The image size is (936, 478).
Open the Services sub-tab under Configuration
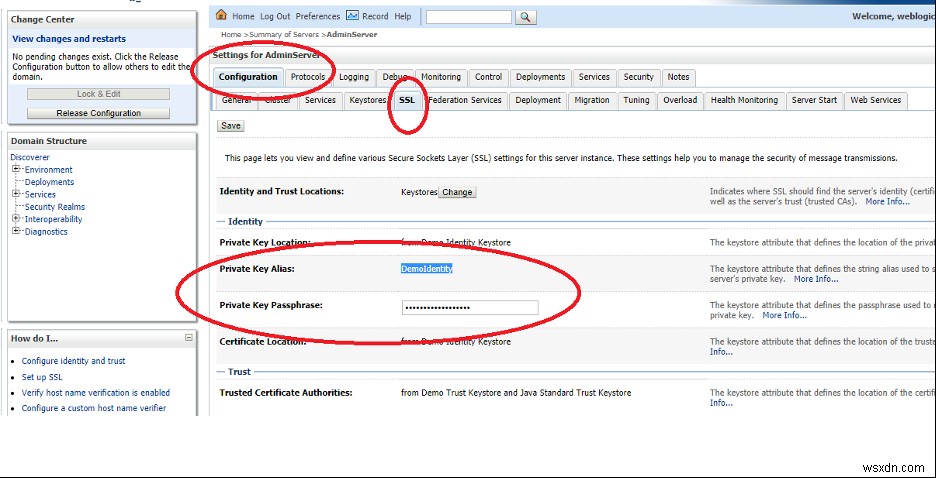(320, 100)
